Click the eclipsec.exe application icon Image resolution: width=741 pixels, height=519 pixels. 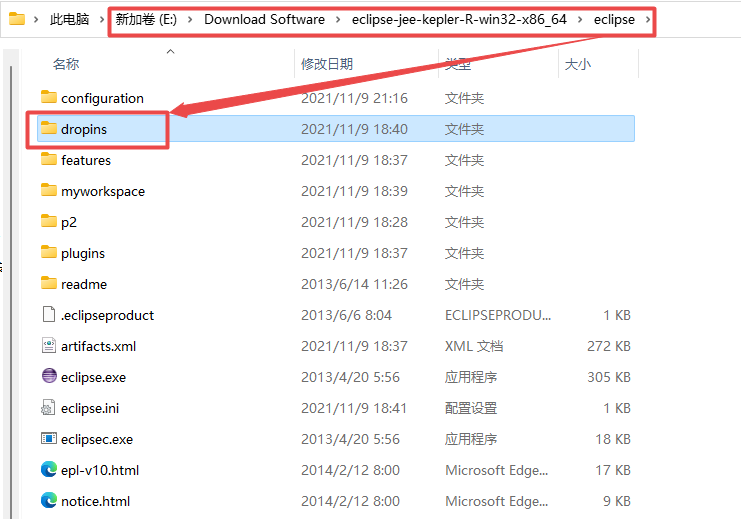(x=49, y=439)
